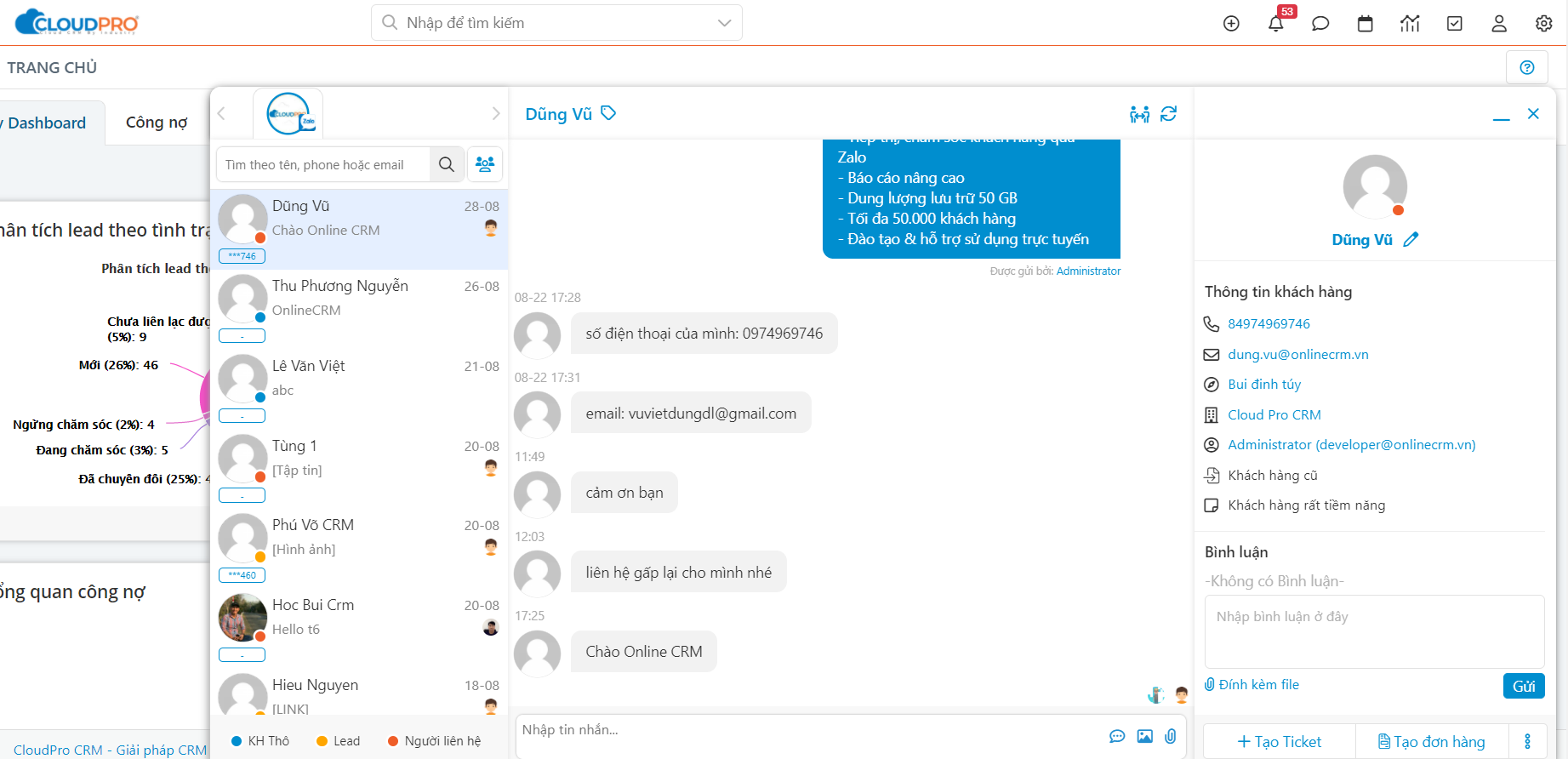Open Bui đình túy link
This screenshot has width=1568, height=759.
[x=1264, y=385]
